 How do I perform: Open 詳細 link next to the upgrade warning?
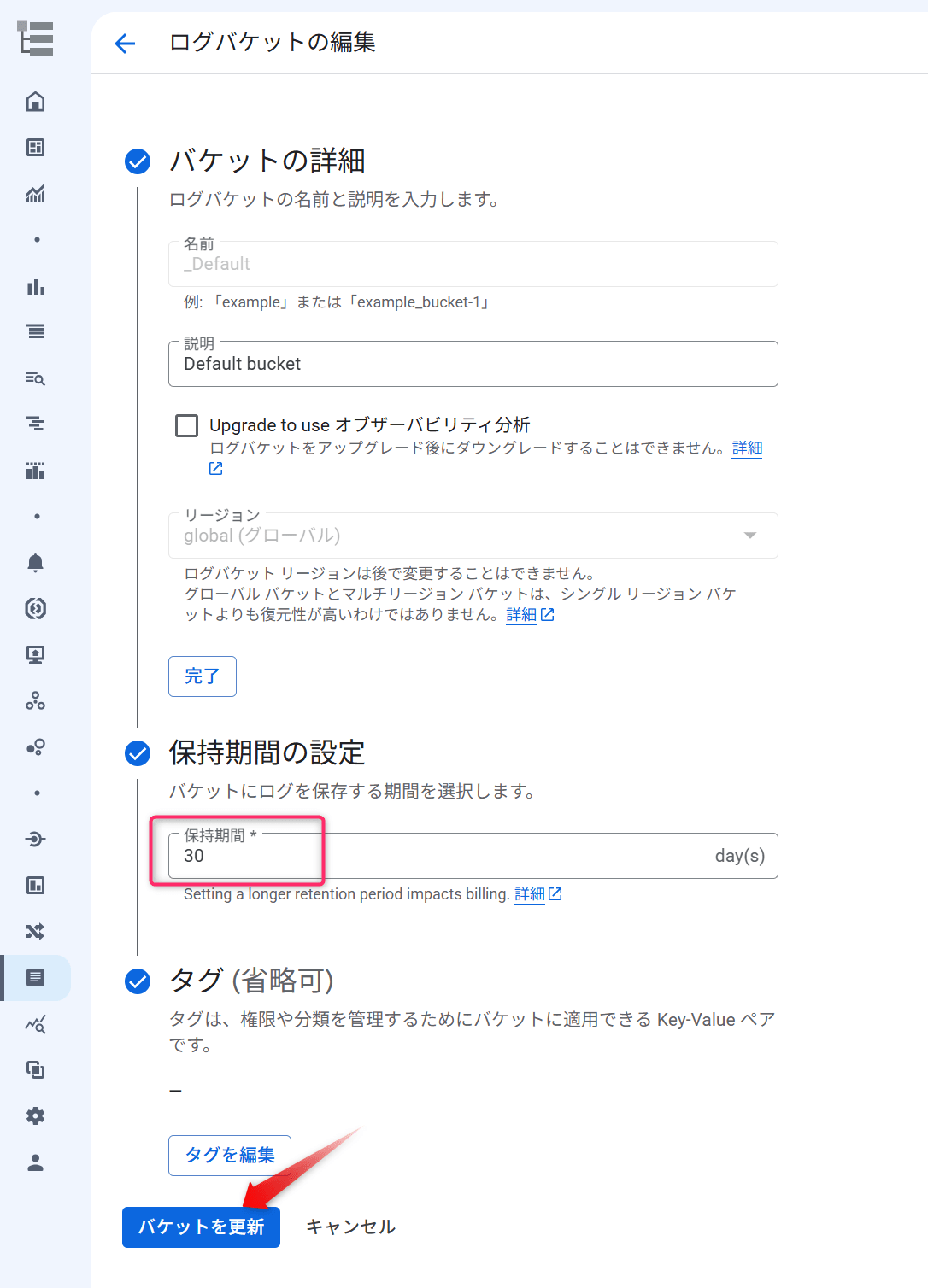pyautogui.click(x=747, y=448)
